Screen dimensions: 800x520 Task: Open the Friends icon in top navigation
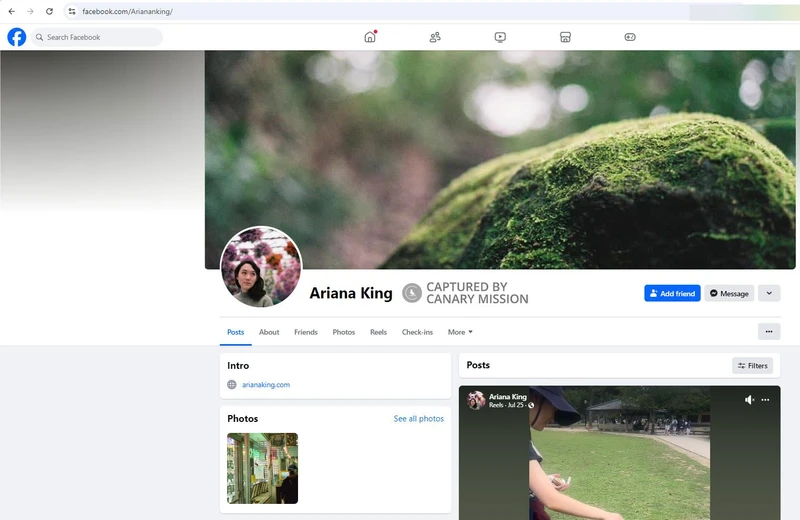[x=435, y=37]
